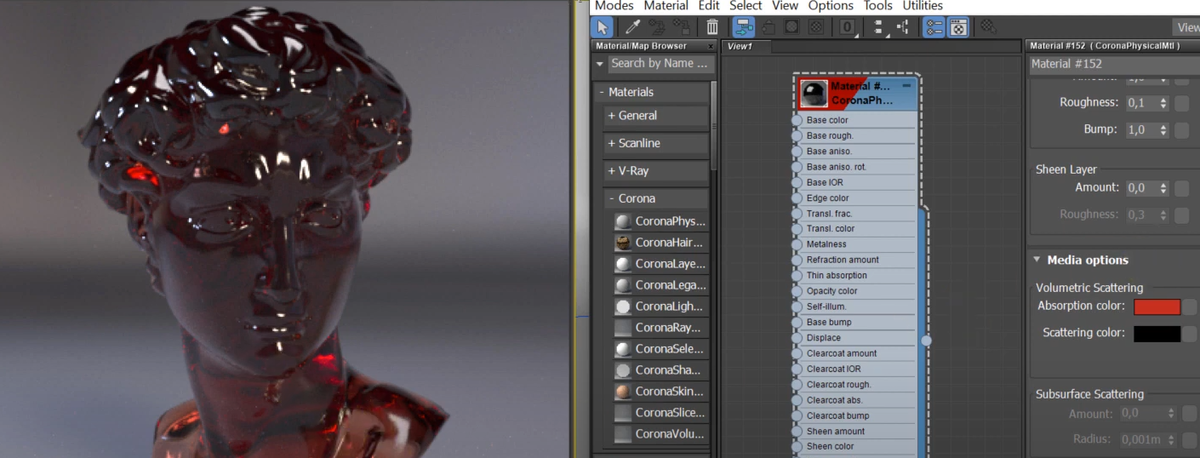Screen dimensions: 1200x458
Task: Click the material node preview thumbnail
Action: 813,93
